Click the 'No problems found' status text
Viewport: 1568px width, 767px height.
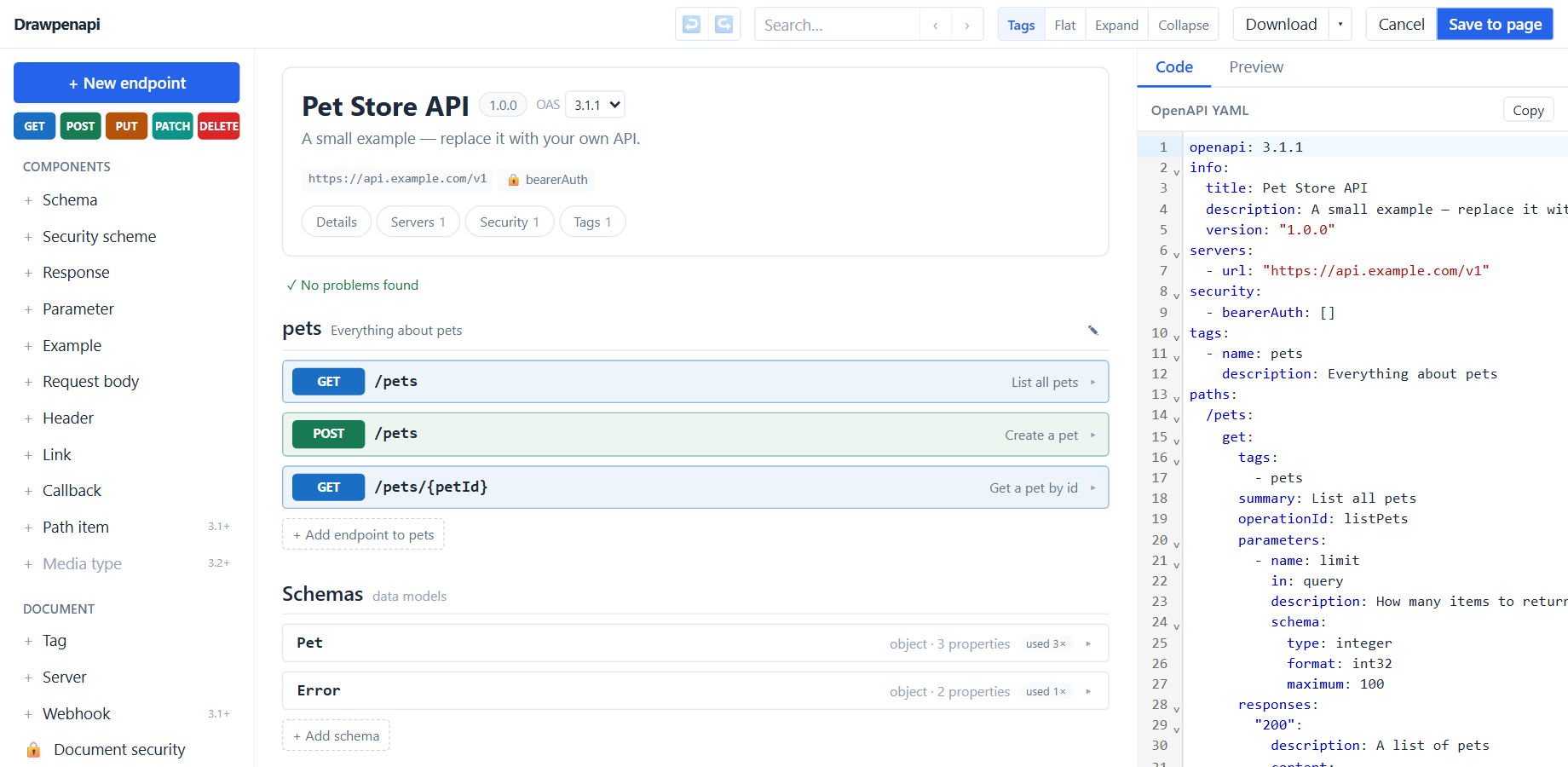353,285
